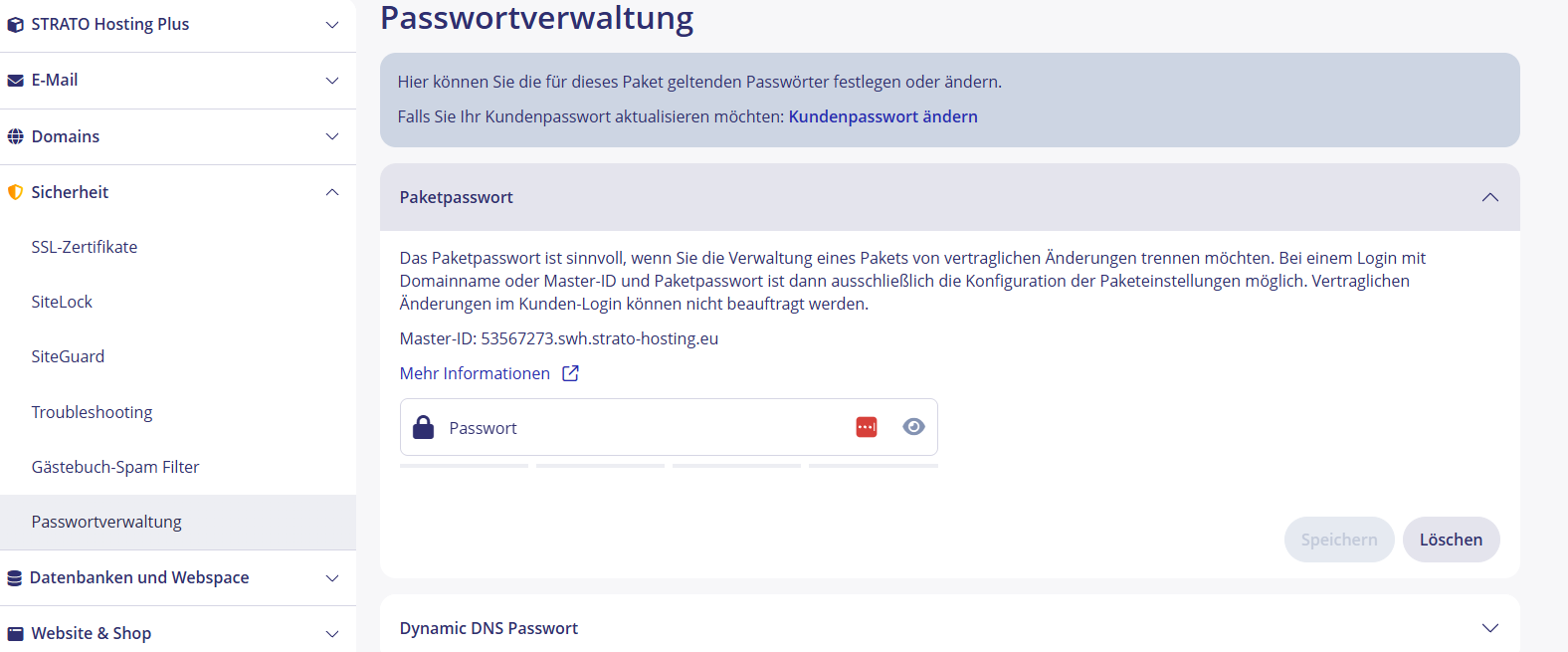Viewport: 1568px width, 652px height.
Task: Open SSL-Zertifikate in the sidebar
Action: pyautogui.click(x=85, y=247)
